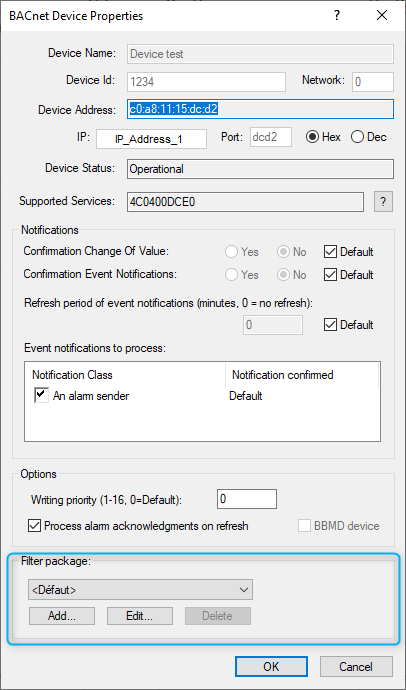Click the Writing priority input field
The height and width of the screenshot is (690, 406).
[247, 499]
